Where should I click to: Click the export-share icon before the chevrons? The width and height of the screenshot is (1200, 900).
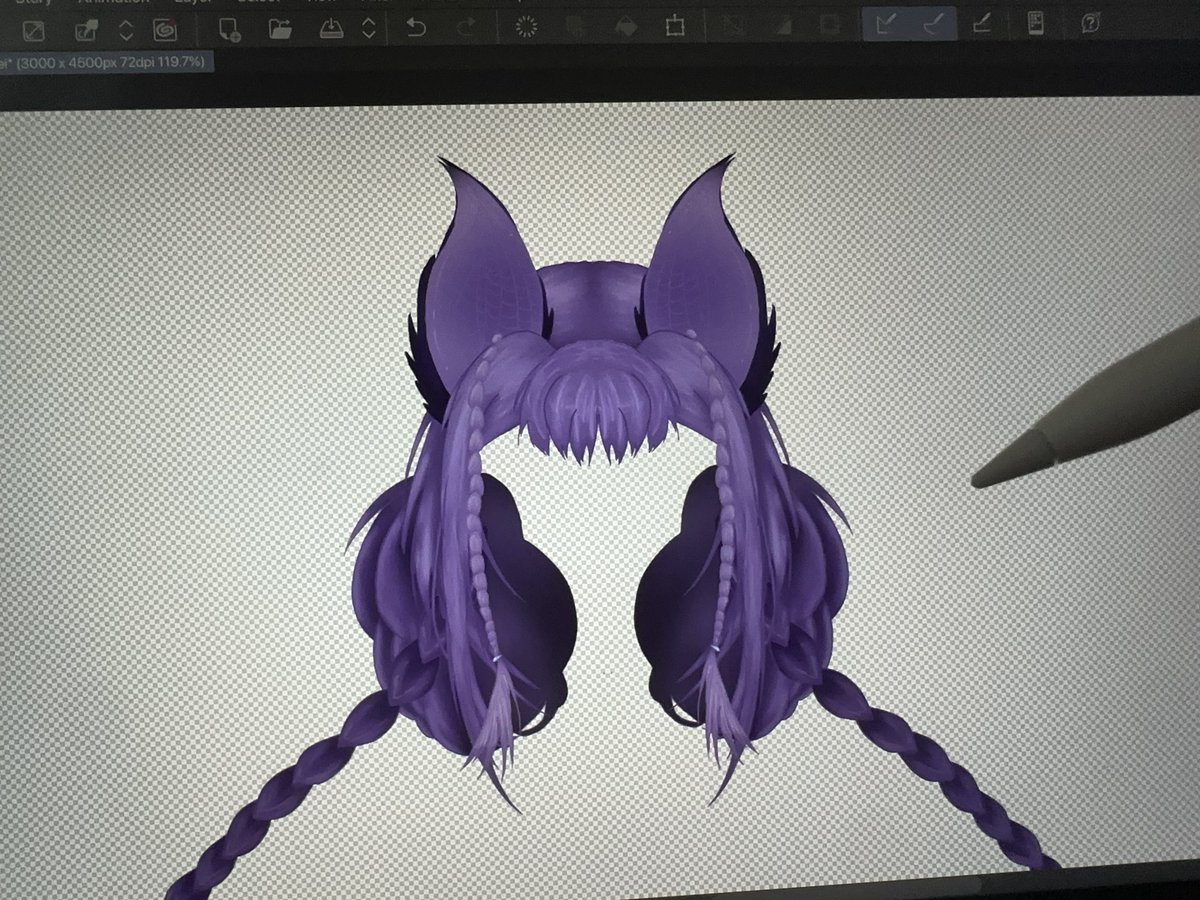pos(86,30)
